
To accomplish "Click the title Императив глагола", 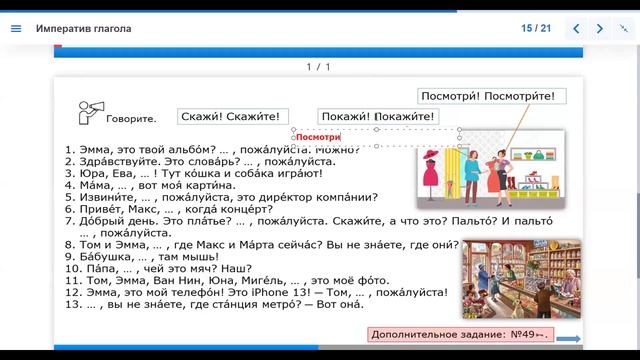I will [84, 29].
